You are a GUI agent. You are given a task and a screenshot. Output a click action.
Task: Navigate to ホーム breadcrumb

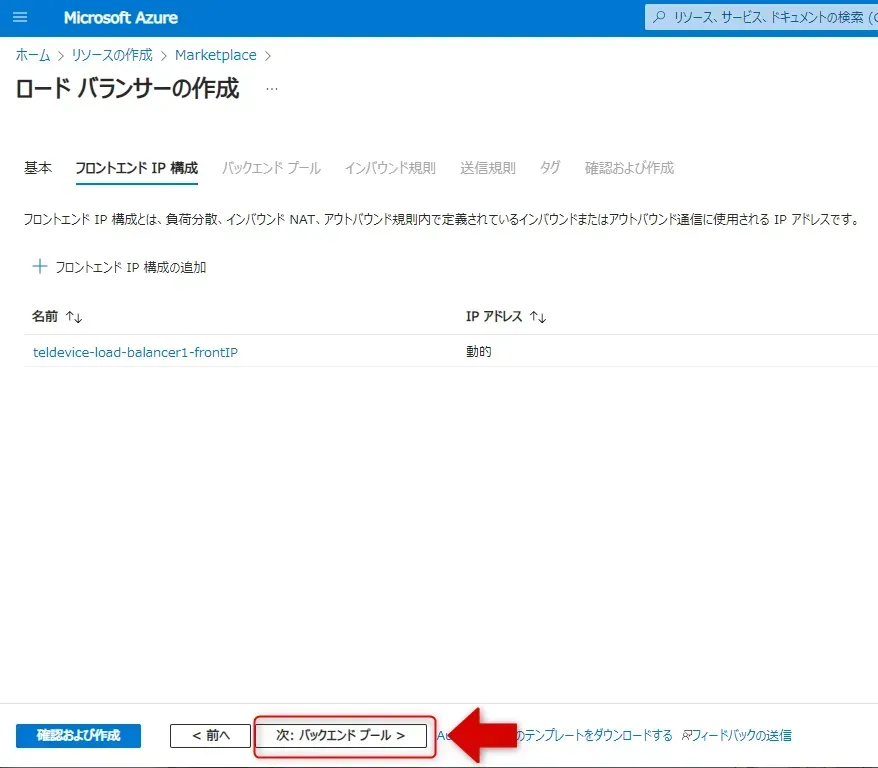coord(33,55)
